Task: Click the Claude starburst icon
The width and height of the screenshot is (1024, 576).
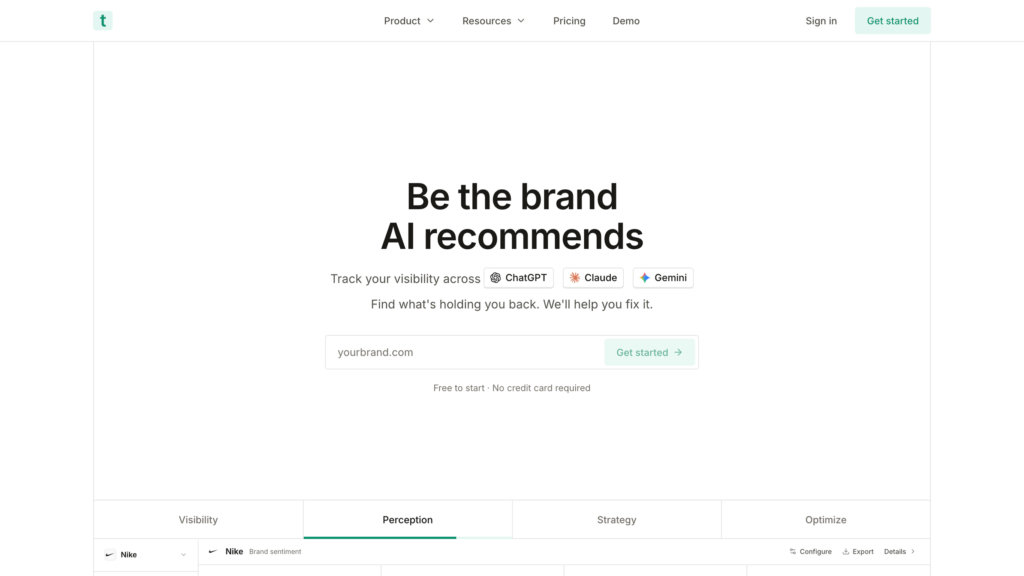Action: tap(575, 278)
